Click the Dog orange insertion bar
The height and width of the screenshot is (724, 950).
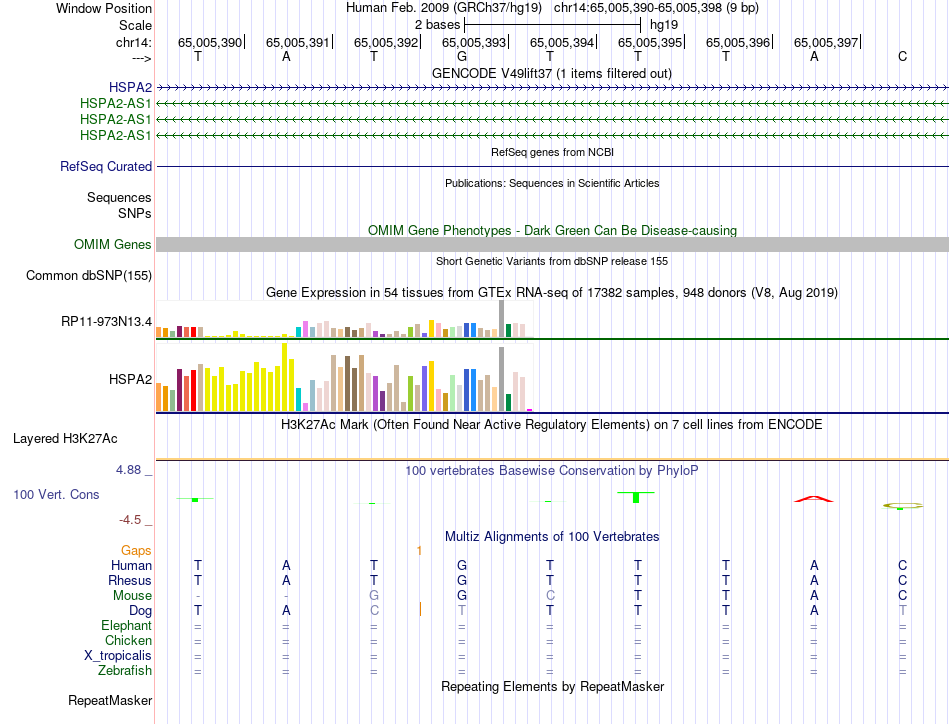click(420, 609)
